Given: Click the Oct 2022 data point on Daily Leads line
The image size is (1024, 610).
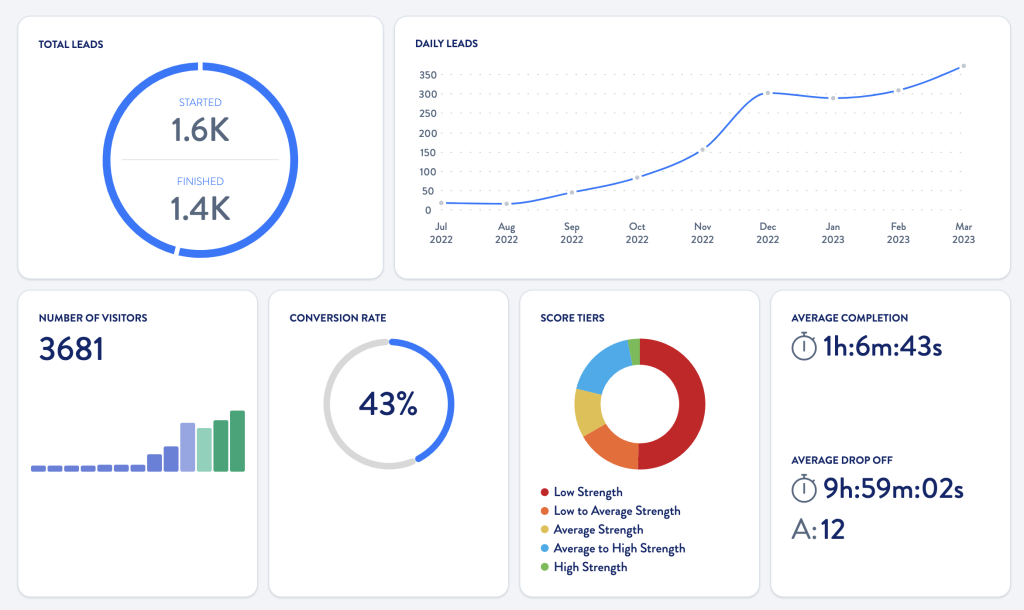Looking at the screenshot, I should coord(637,177).
